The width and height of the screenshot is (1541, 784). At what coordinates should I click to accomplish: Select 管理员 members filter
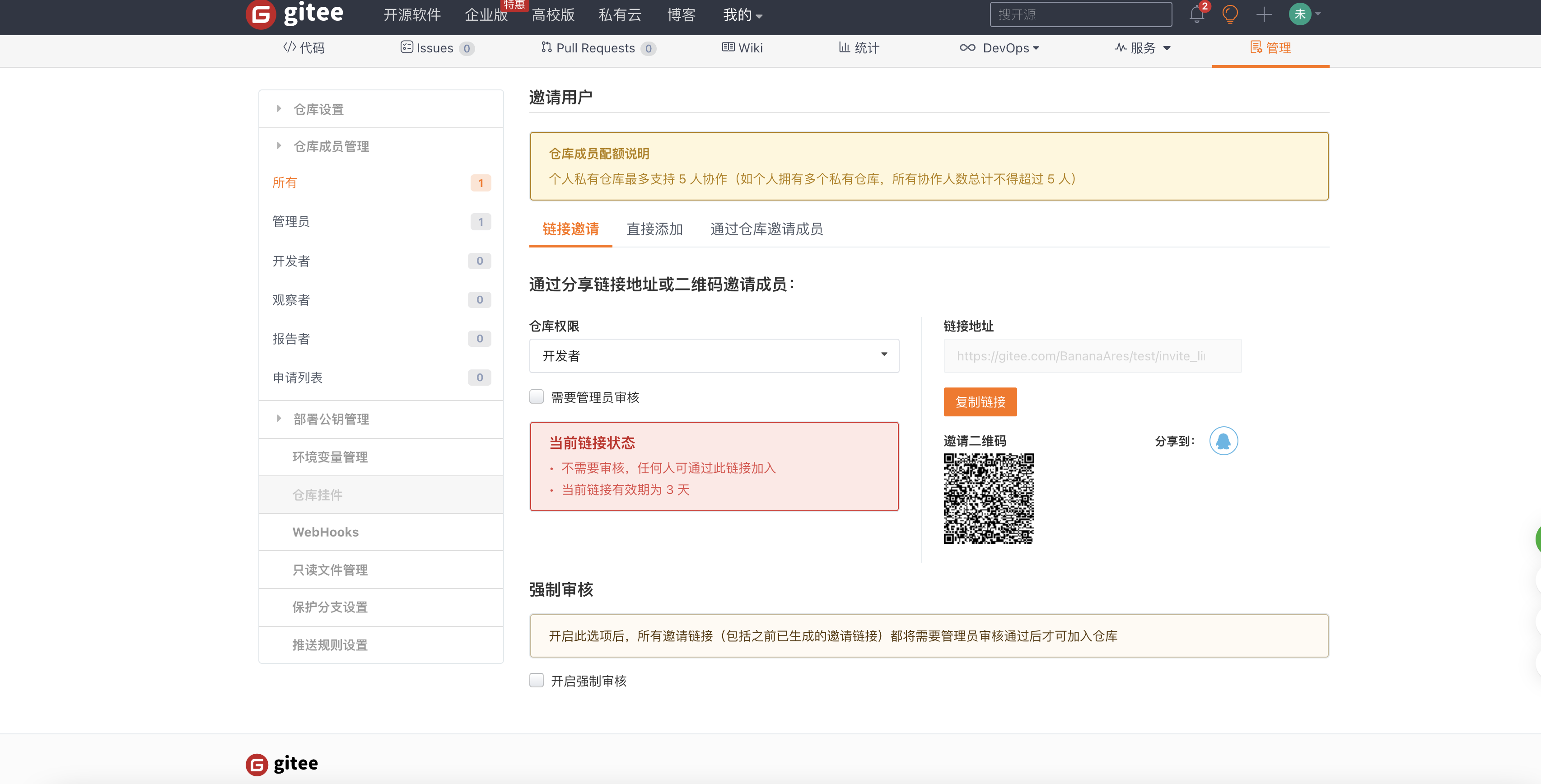[x=381, y=222]
